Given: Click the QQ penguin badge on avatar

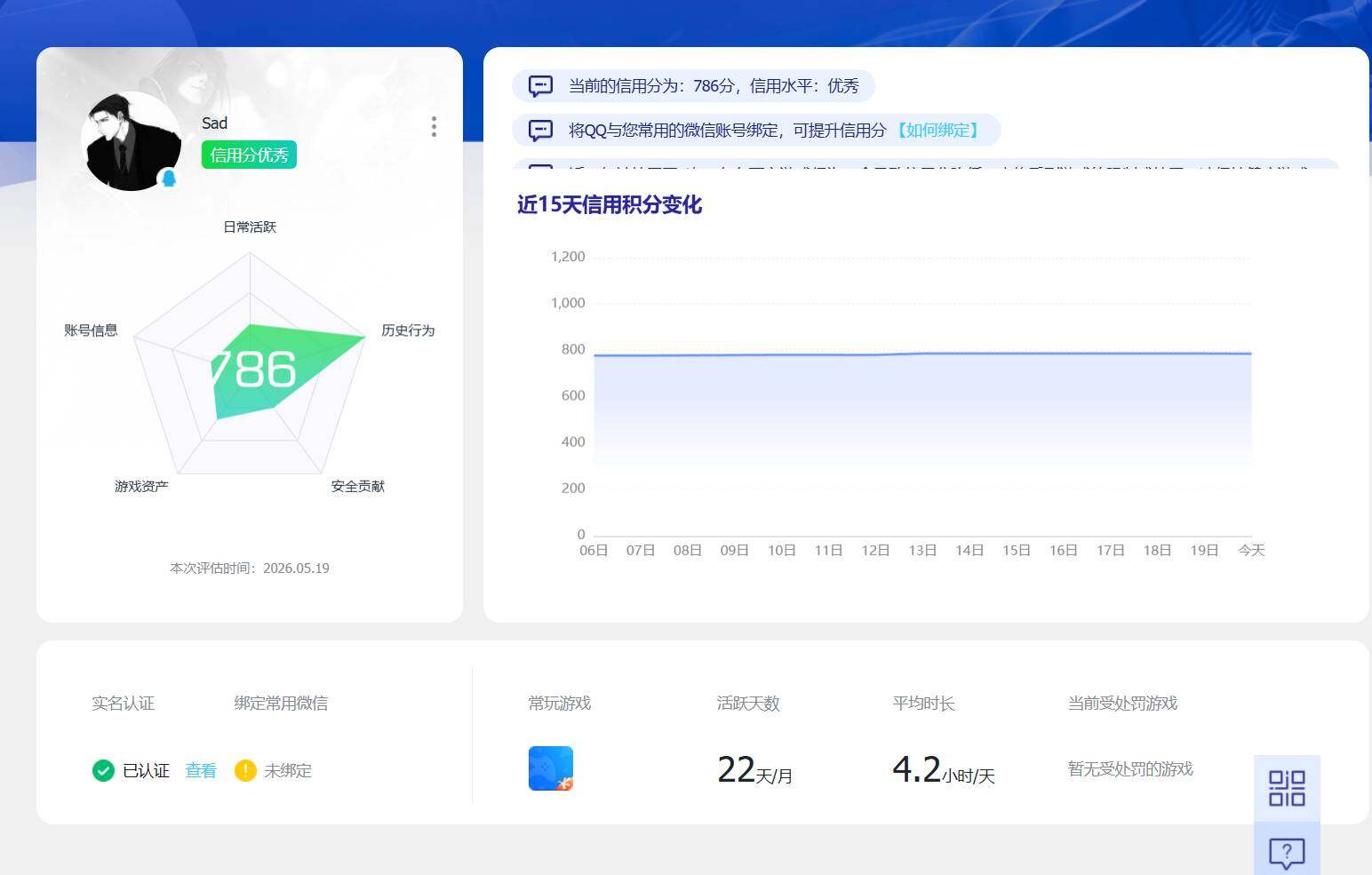Looking at the screenshot, I should [x=169, y=179].
